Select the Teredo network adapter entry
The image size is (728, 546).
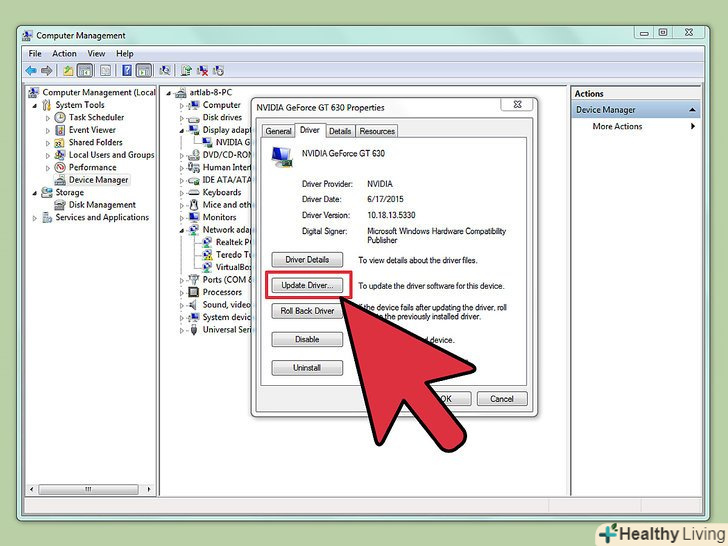pos(233,255)
